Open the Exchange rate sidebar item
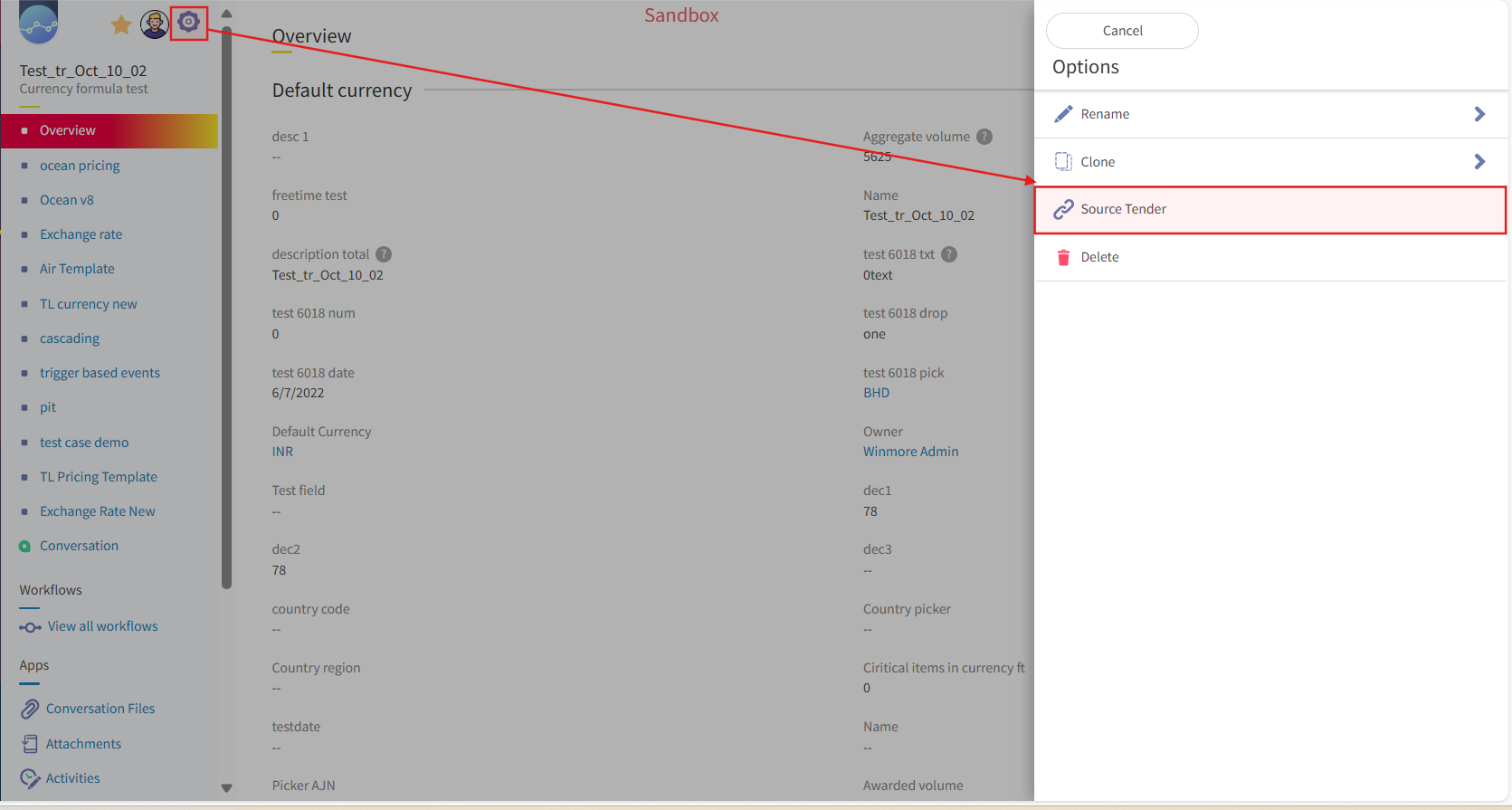 81,234
